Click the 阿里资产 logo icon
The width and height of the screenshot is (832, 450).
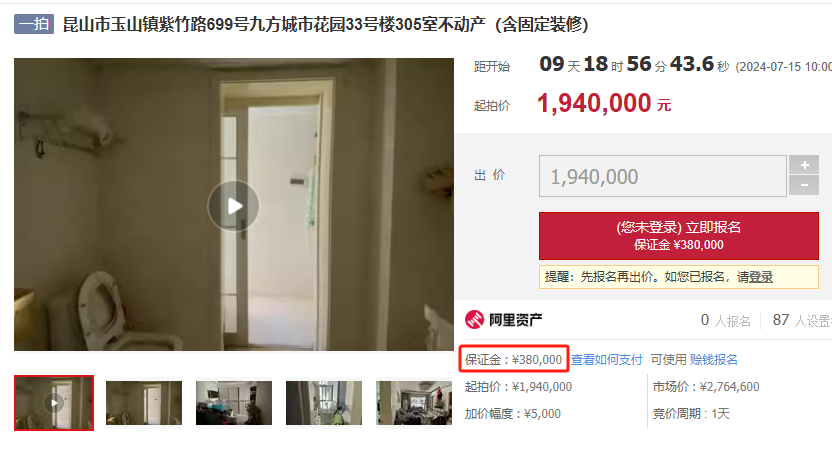click(474, 319)
